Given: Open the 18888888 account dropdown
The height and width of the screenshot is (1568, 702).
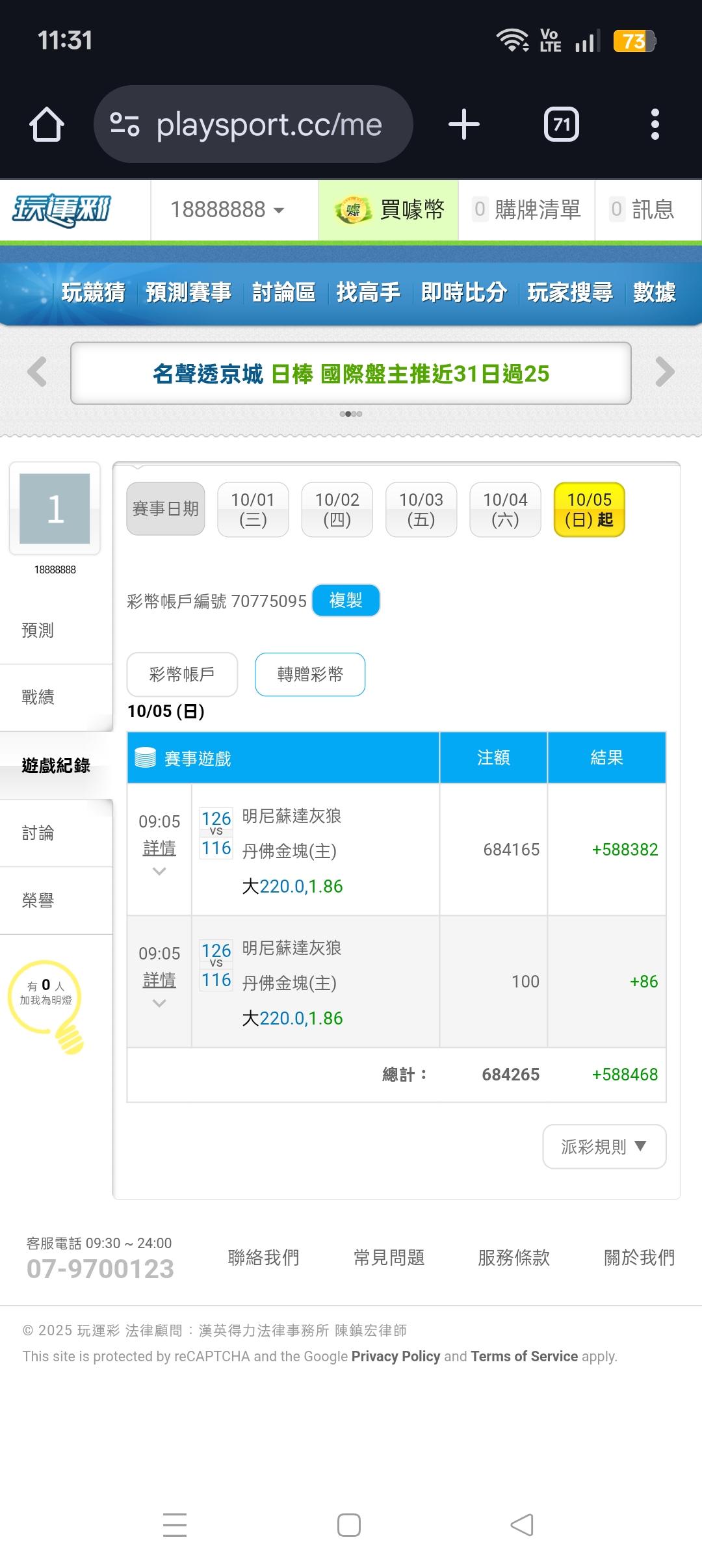Looking at the screenshot, I should coord(227,210).
